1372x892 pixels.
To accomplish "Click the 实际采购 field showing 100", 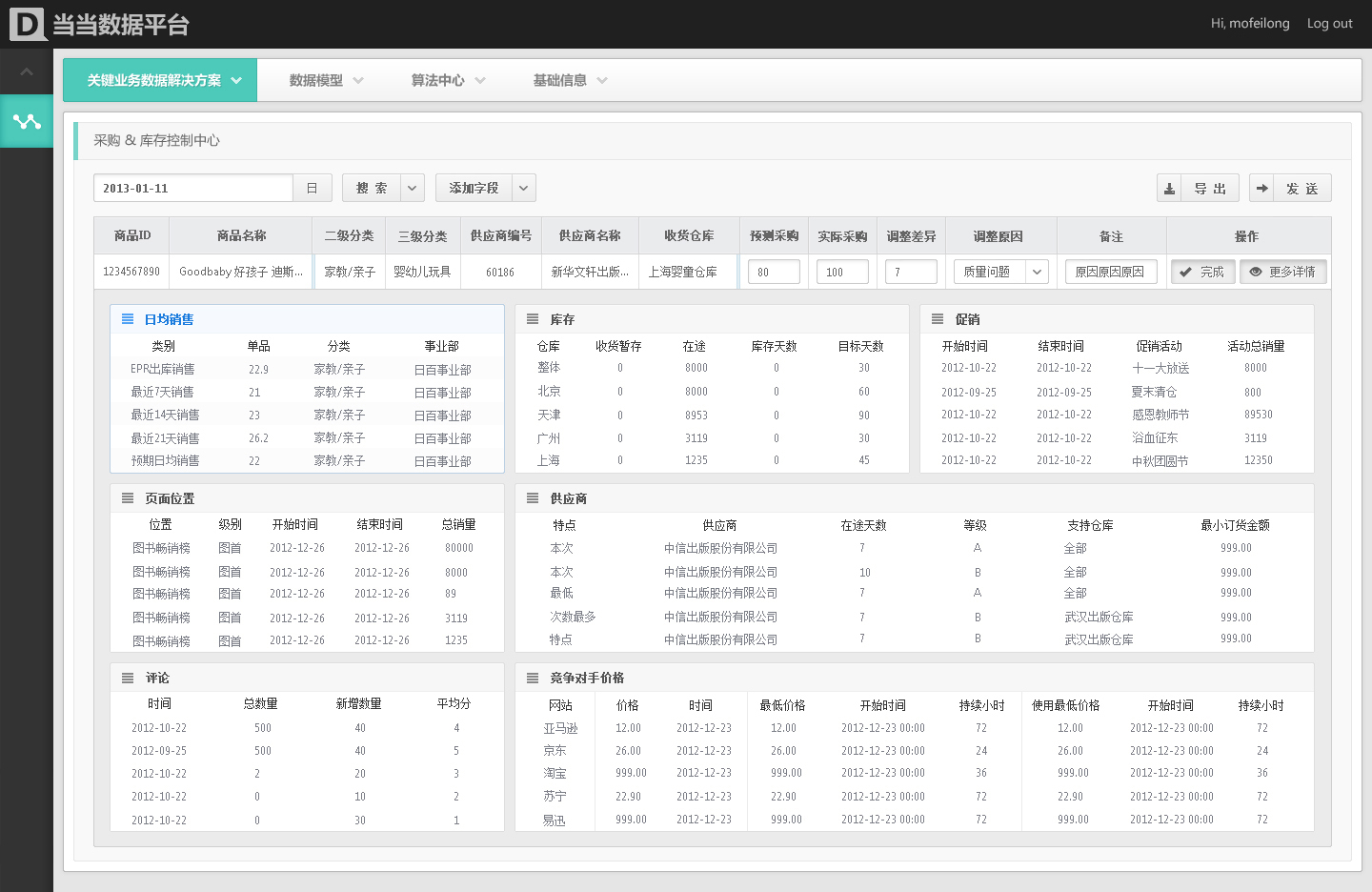I will coord(842,272).
